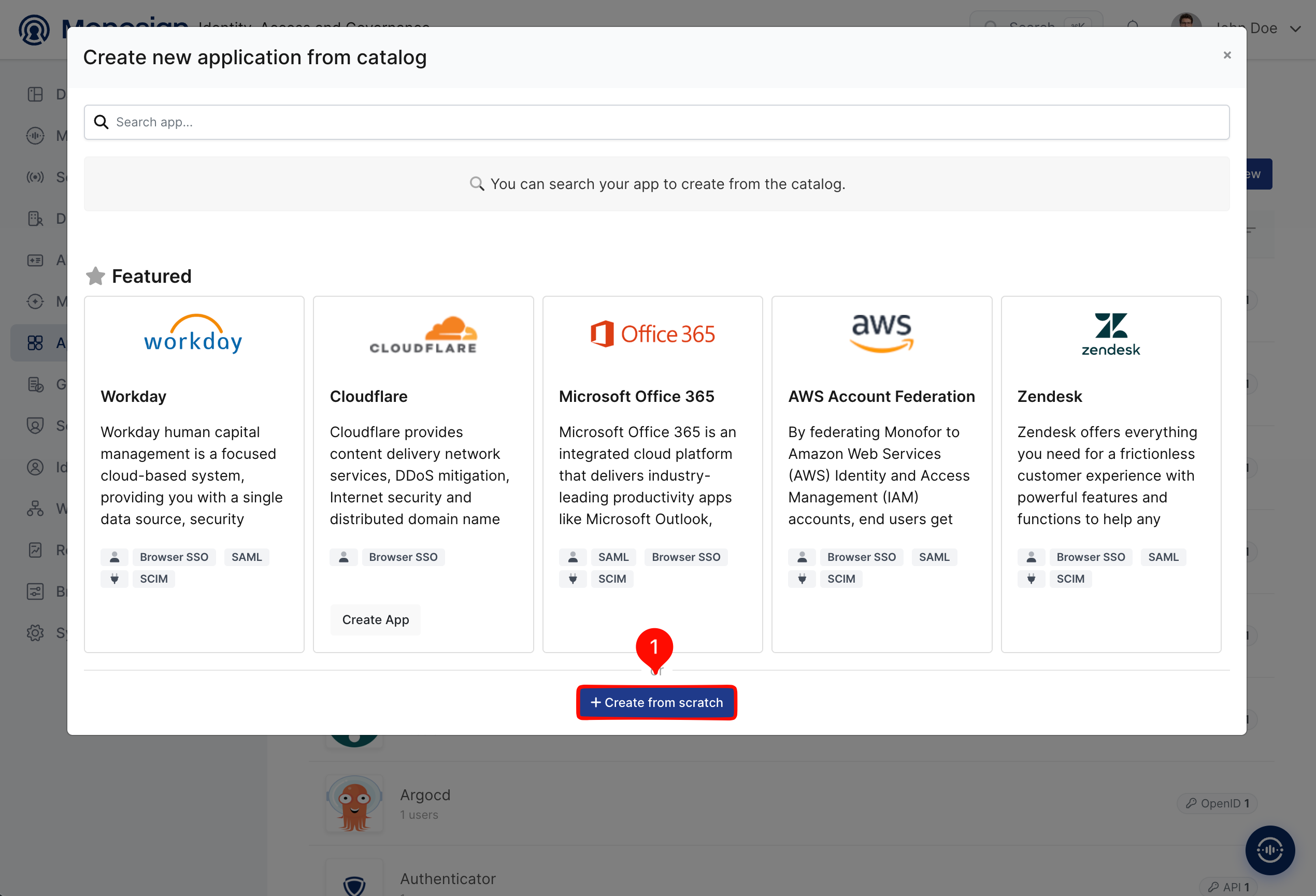Open the Zendesk card title
The image size is (1316, 896).
(1049, 396)
